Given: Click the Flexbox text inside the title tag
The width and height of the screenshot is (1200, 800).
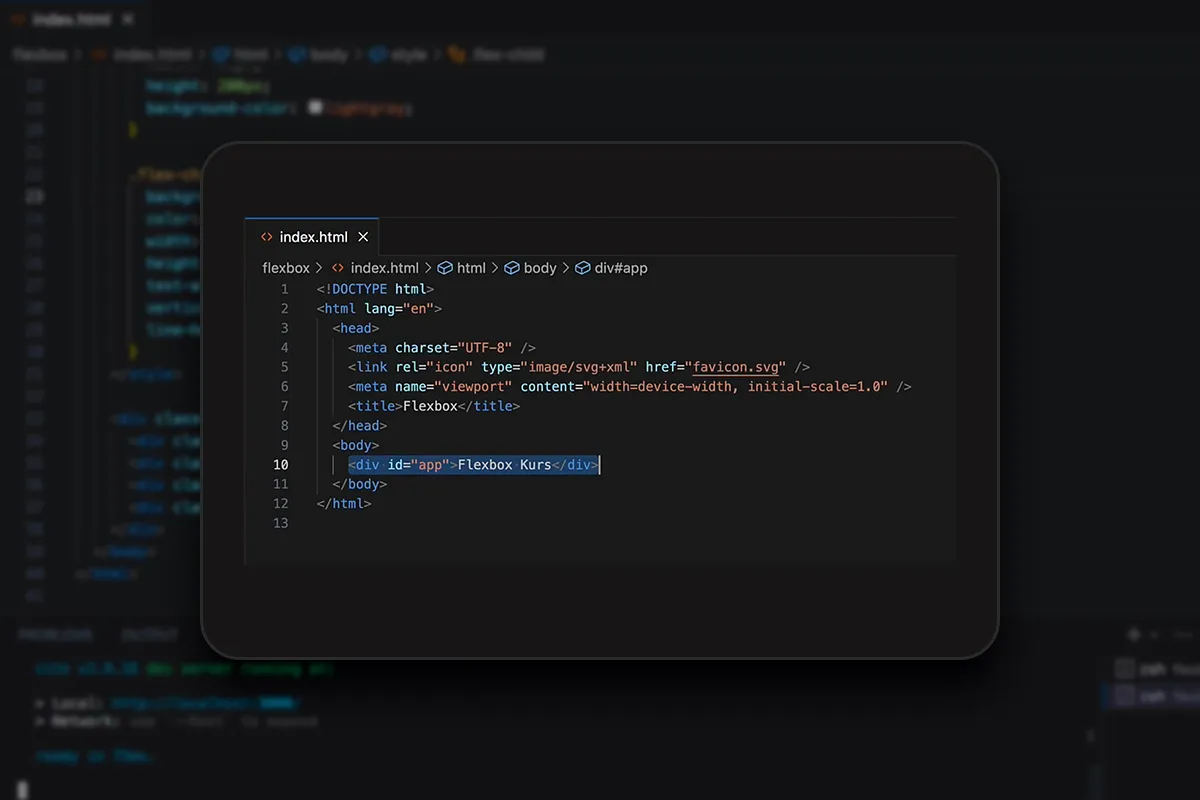Looking at the screenshot, I should point(430,406).
